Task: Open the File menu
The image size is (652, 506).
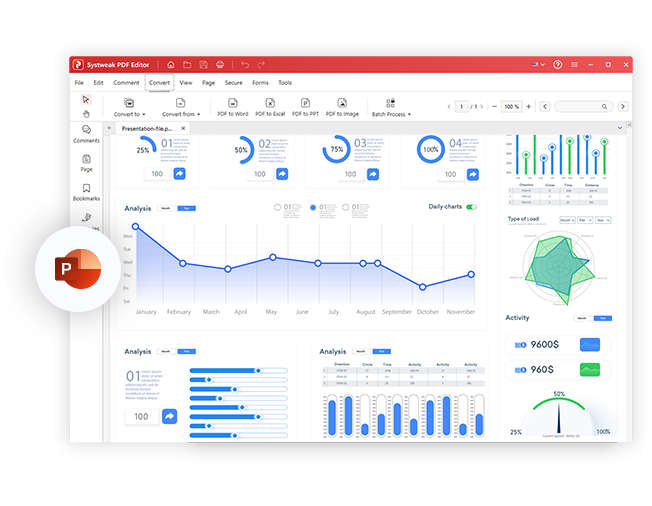Action: (79, 83)
